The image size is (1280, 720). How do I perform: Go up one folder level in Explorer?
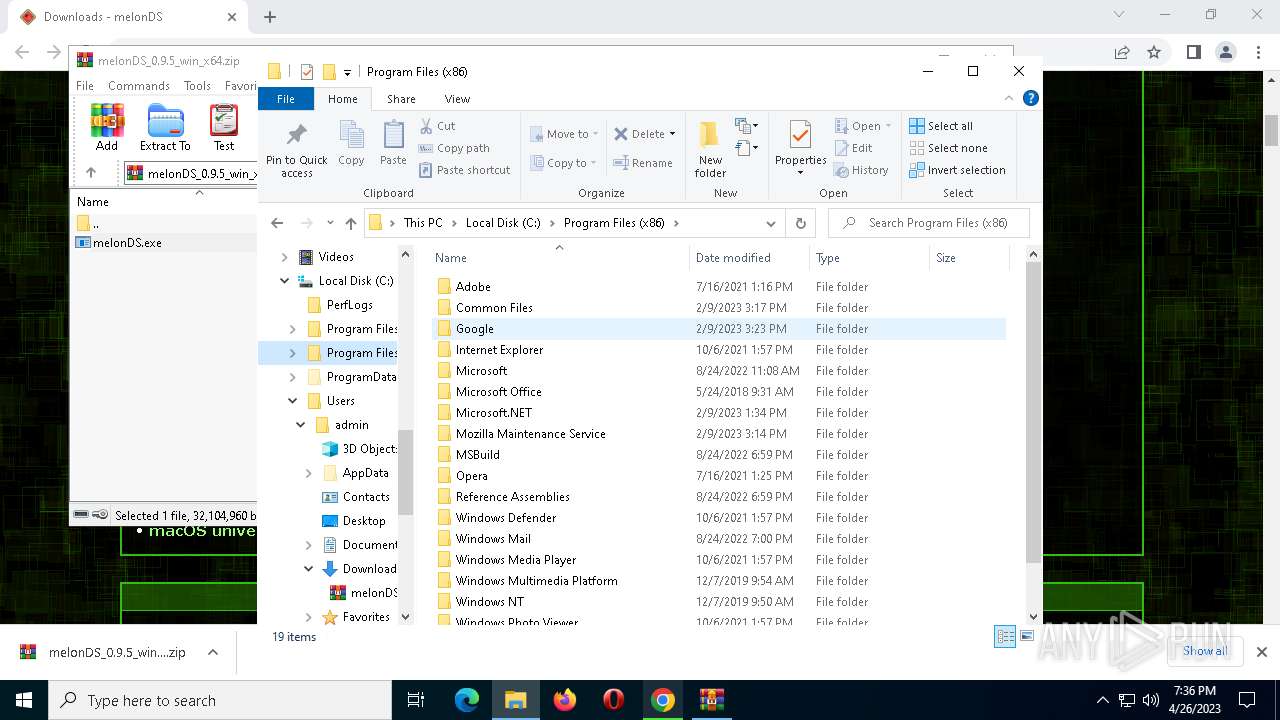pyautogui.click(x=350, y=223)
